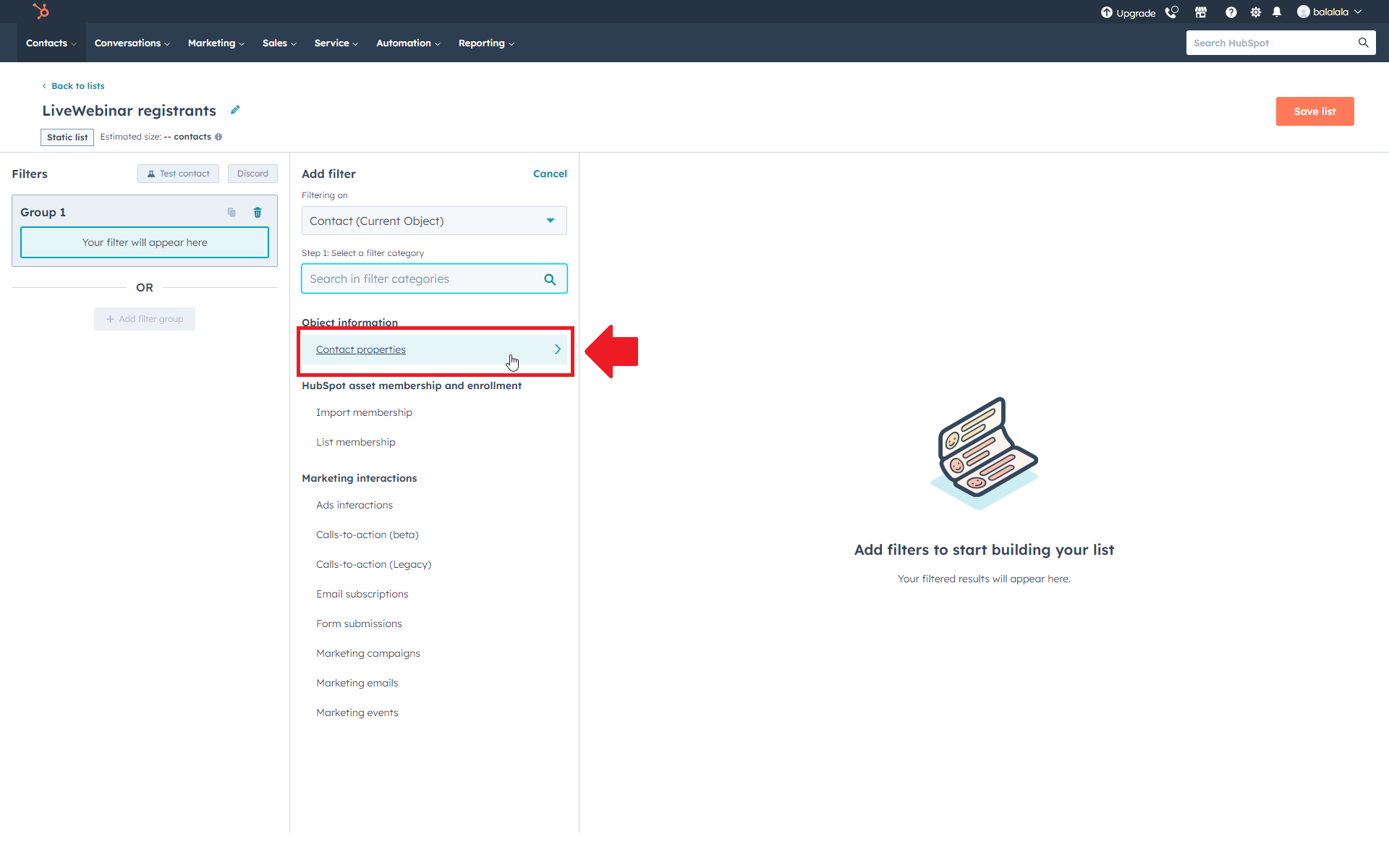
Task: Open the settings gear icon
Action: click(1255, 12)
